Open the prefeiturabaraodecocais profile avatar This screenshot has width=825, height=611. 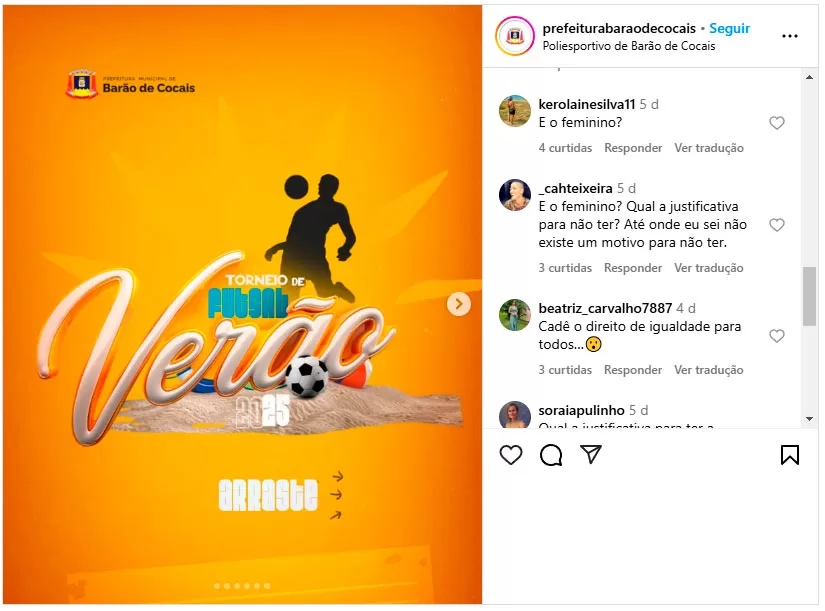(x=515, y=36)
